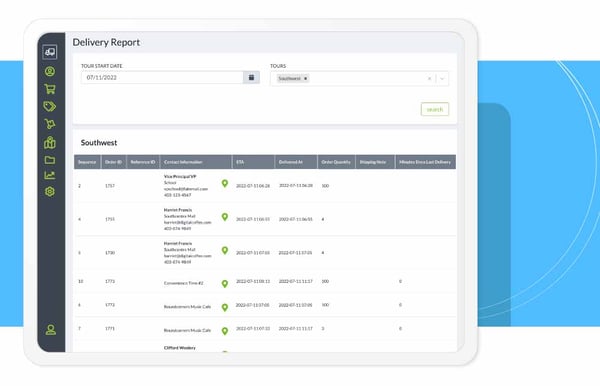Select the Convenience Time #2 contact text
This screenshot has width=600, height=386.
point(184,283)
